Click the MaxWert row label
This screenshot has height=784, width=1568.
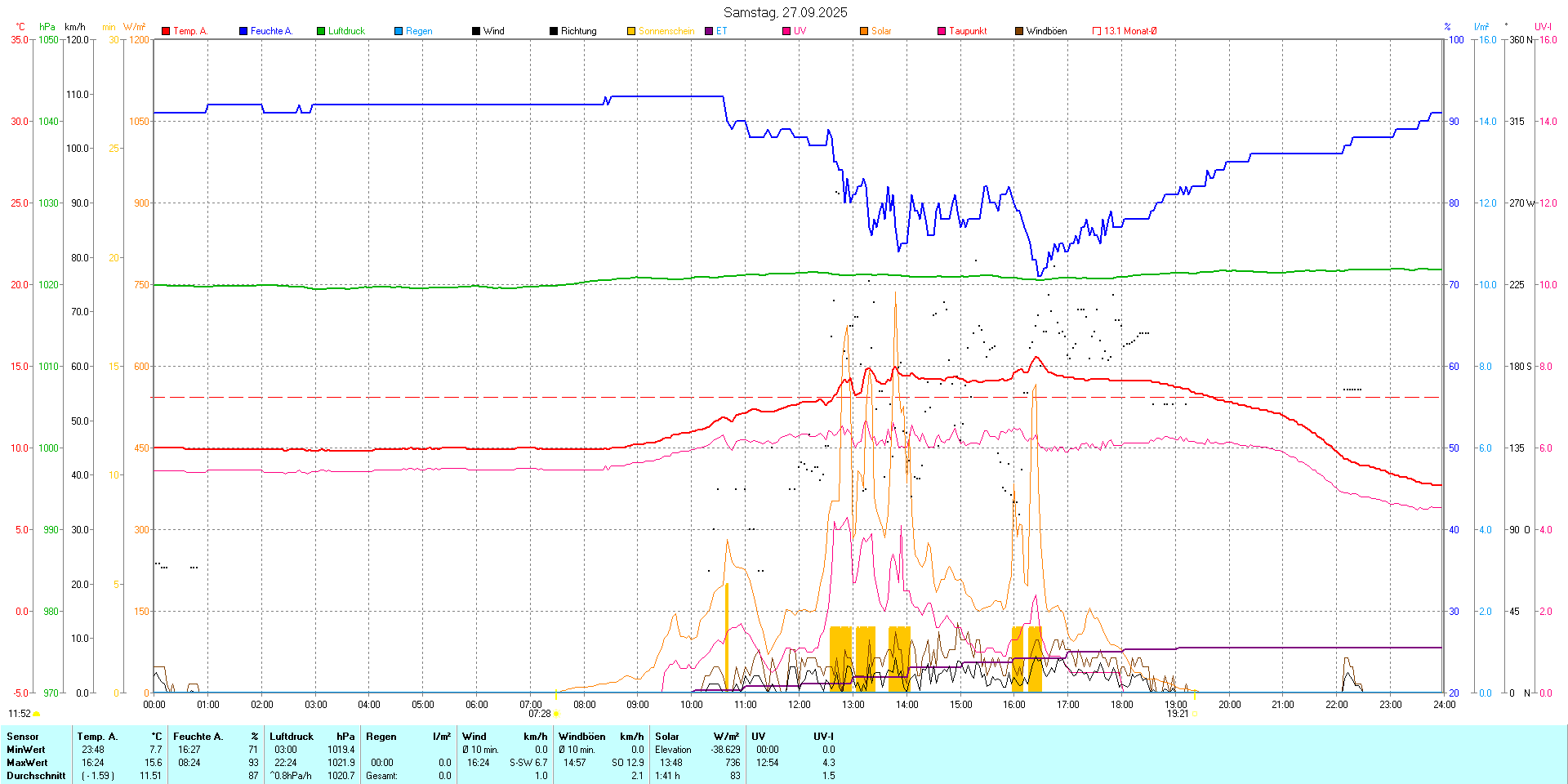point(27,763)
